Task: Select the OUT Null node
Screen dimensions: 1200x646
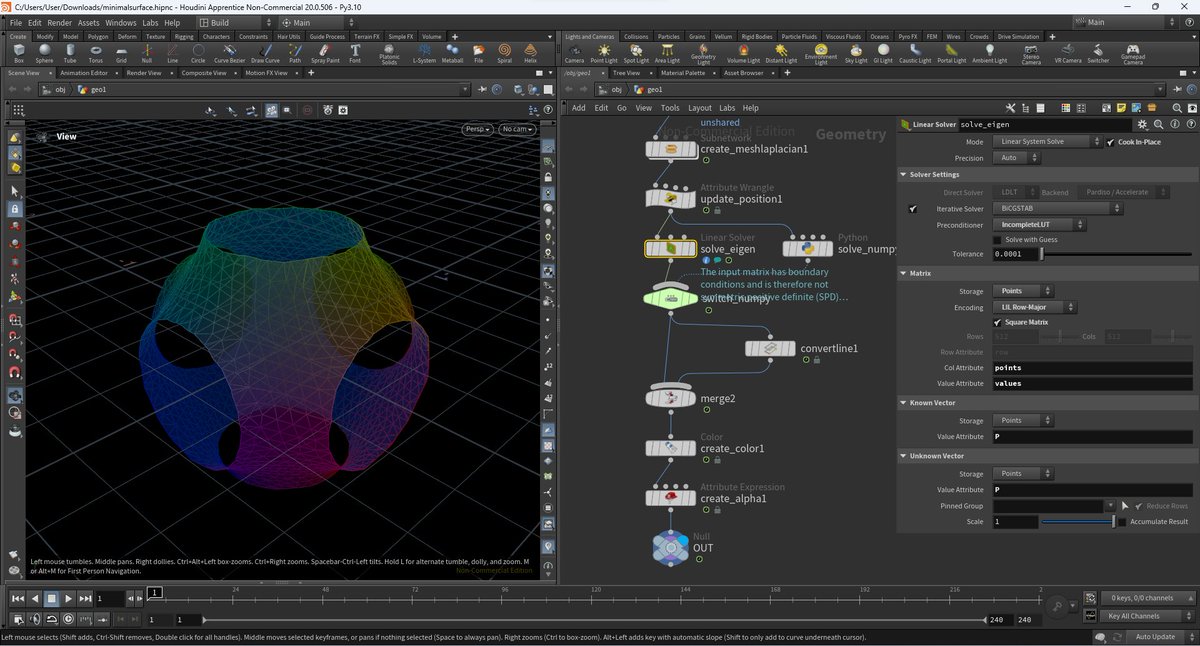Action: [671, 546]
